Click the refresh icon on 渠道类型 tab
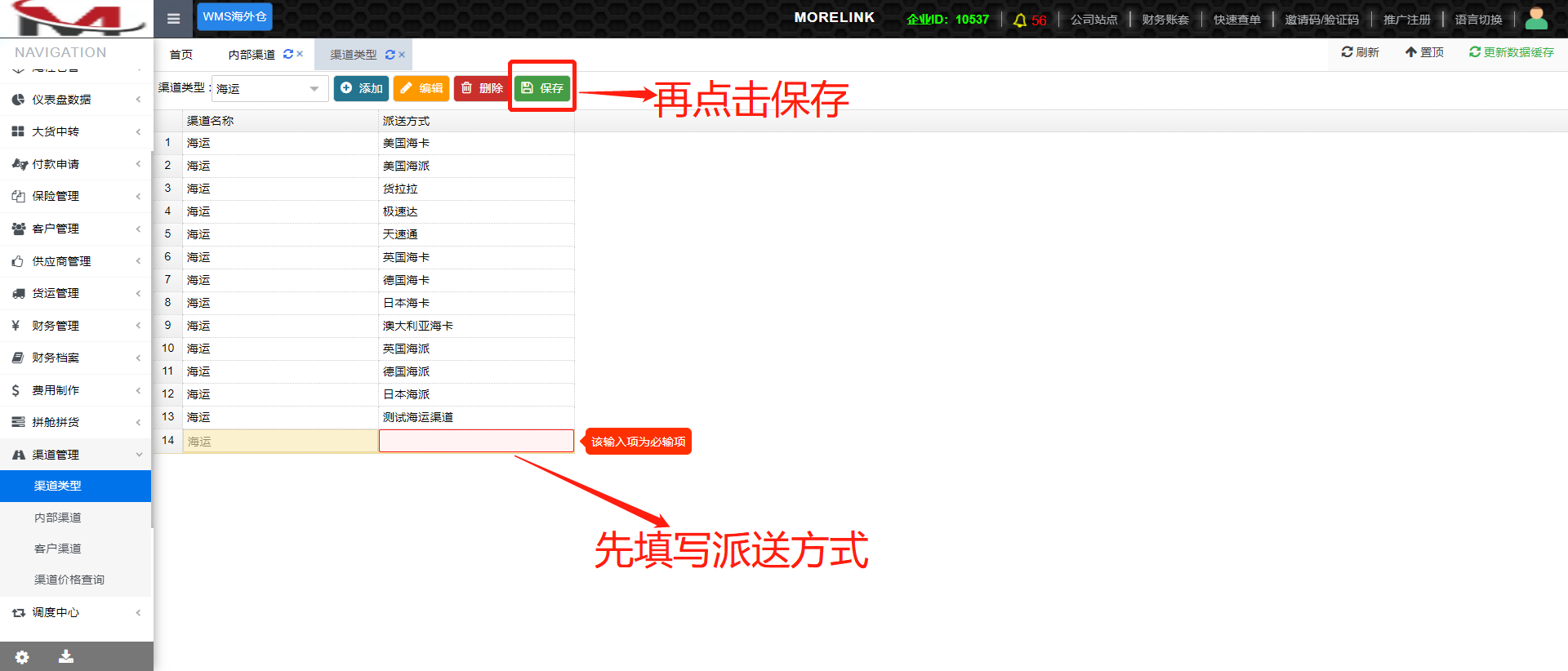The width and height of the screenshot is (1568, 671). [x=390, y=55]
